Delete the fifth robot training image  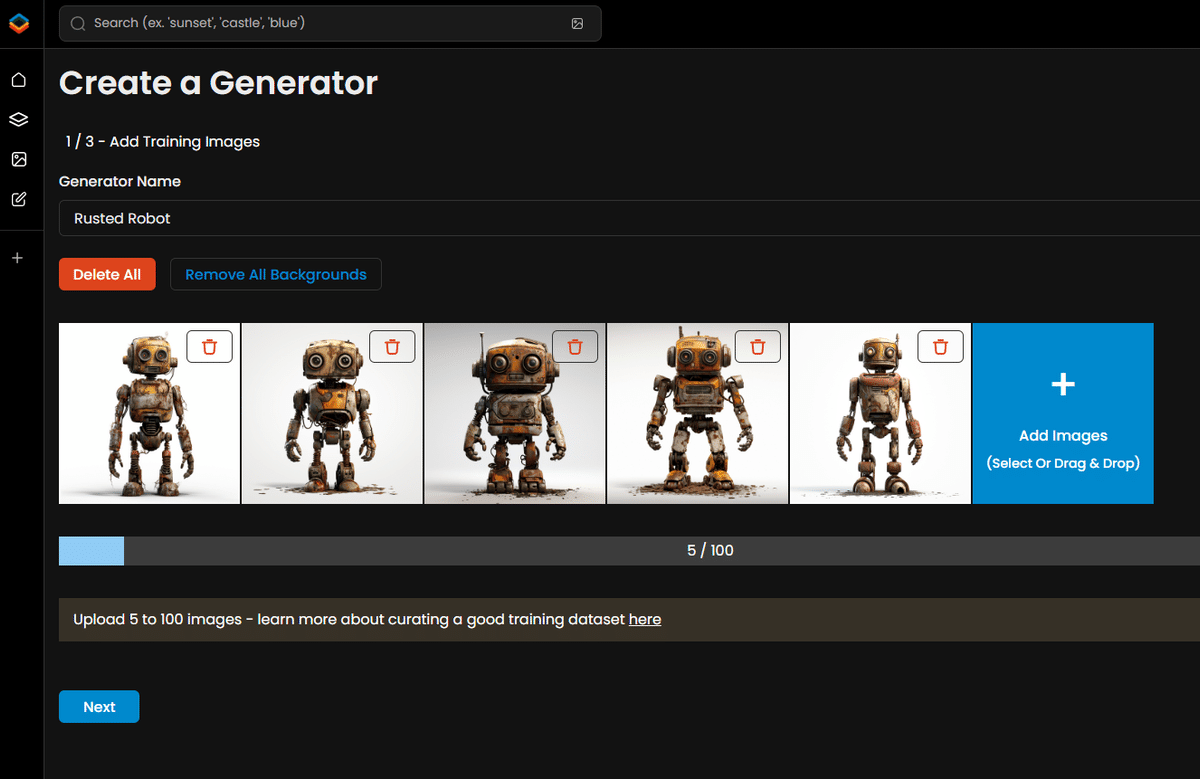[940, 346]
